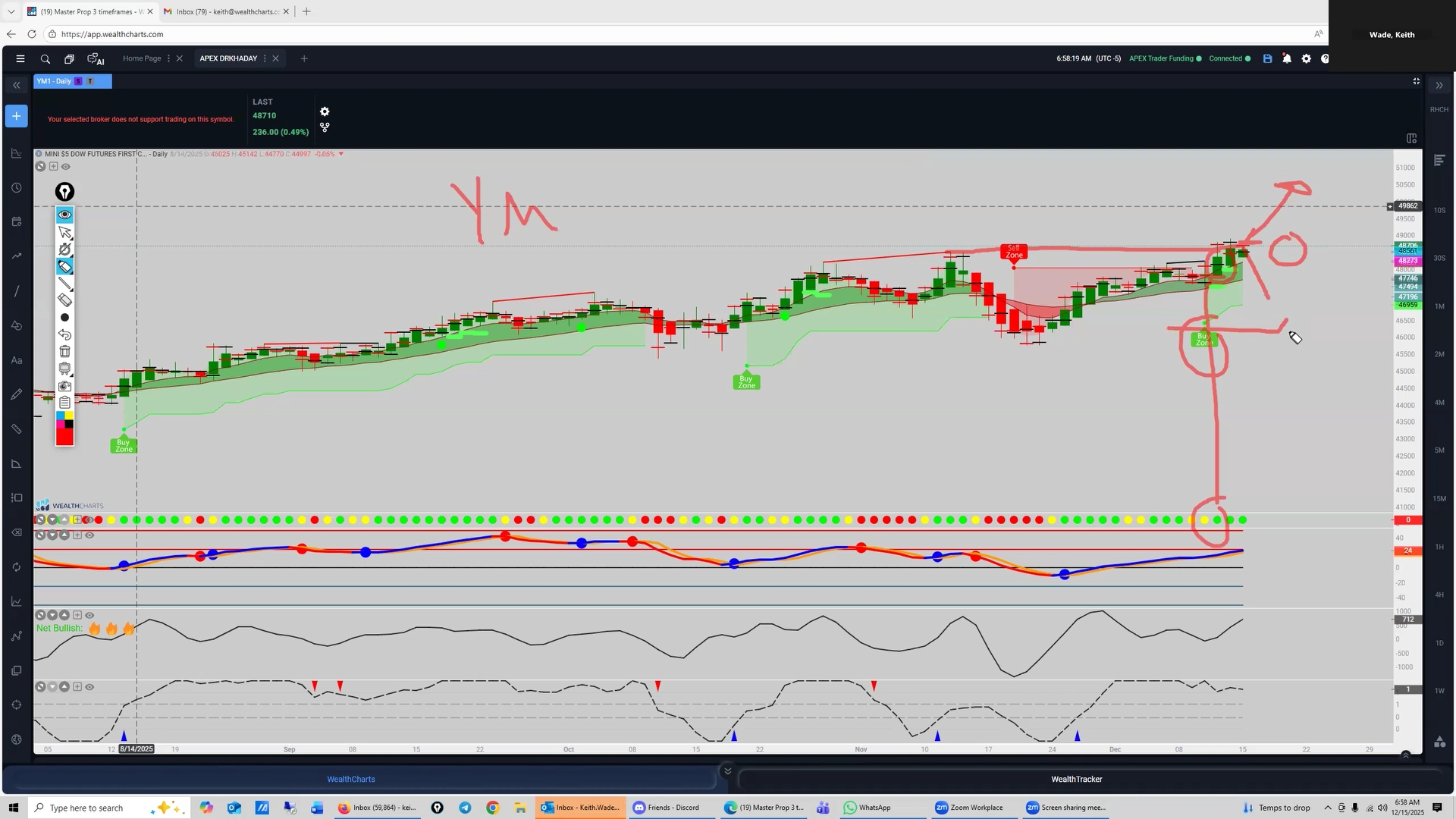Screen dimensions: 1456x819
Task: Collapse the left sidebar double chevron
Action: (x=16, y=86)
